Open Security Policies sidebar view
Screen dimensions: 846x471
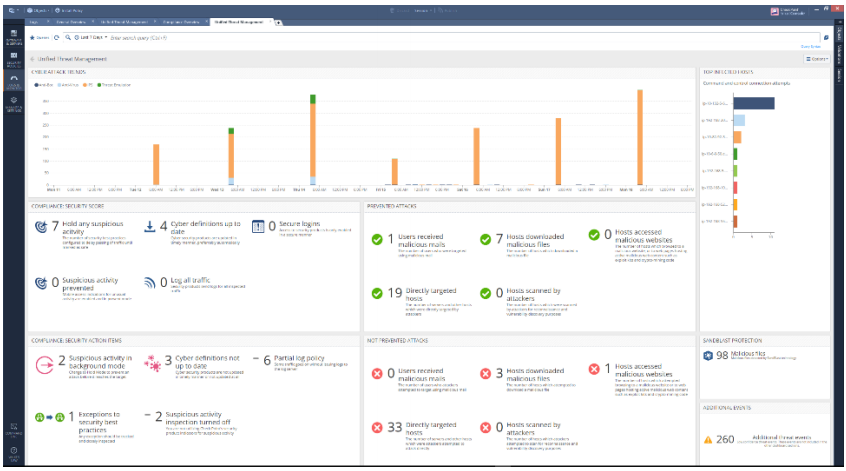[x=14, y=59]
